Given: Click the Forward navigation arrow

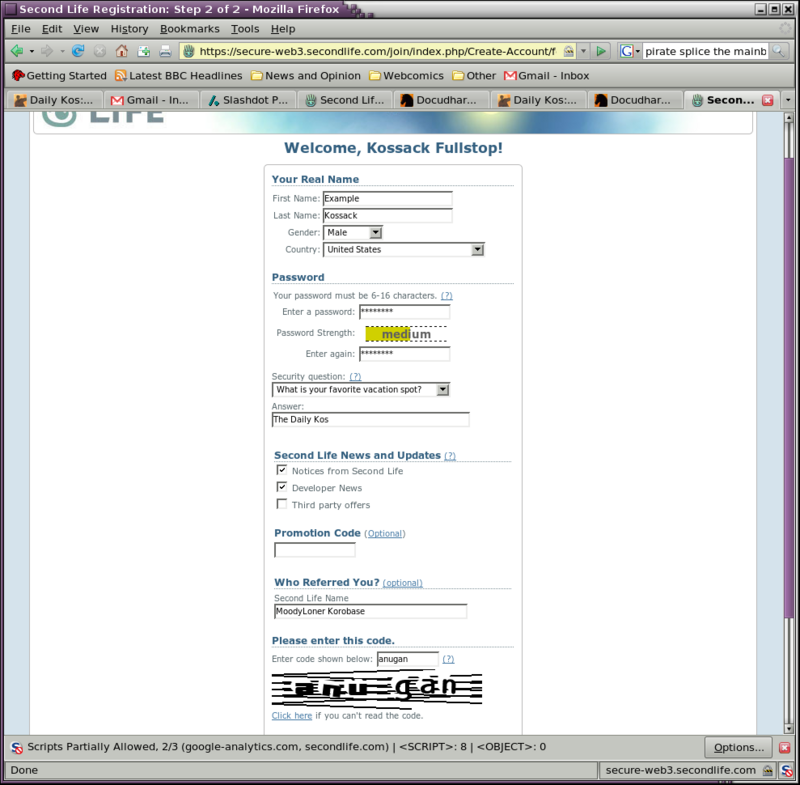Looking at the screenshot, I should (47, 51).
